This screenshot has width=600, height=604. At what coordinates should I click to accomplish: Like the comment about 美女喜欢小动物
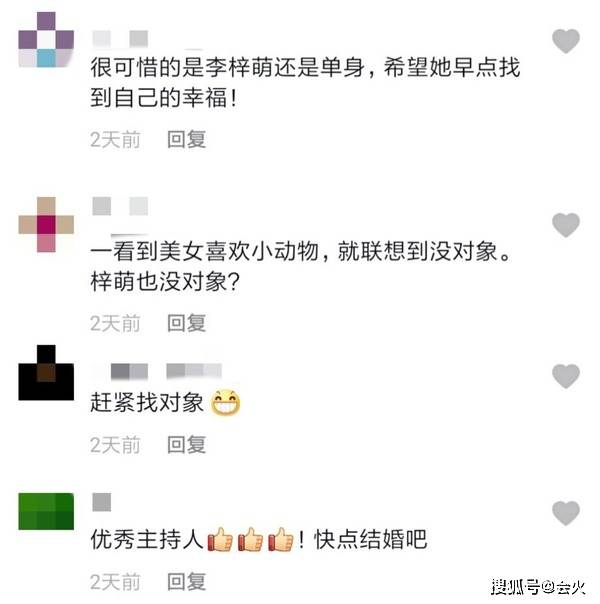coord(566,225)
